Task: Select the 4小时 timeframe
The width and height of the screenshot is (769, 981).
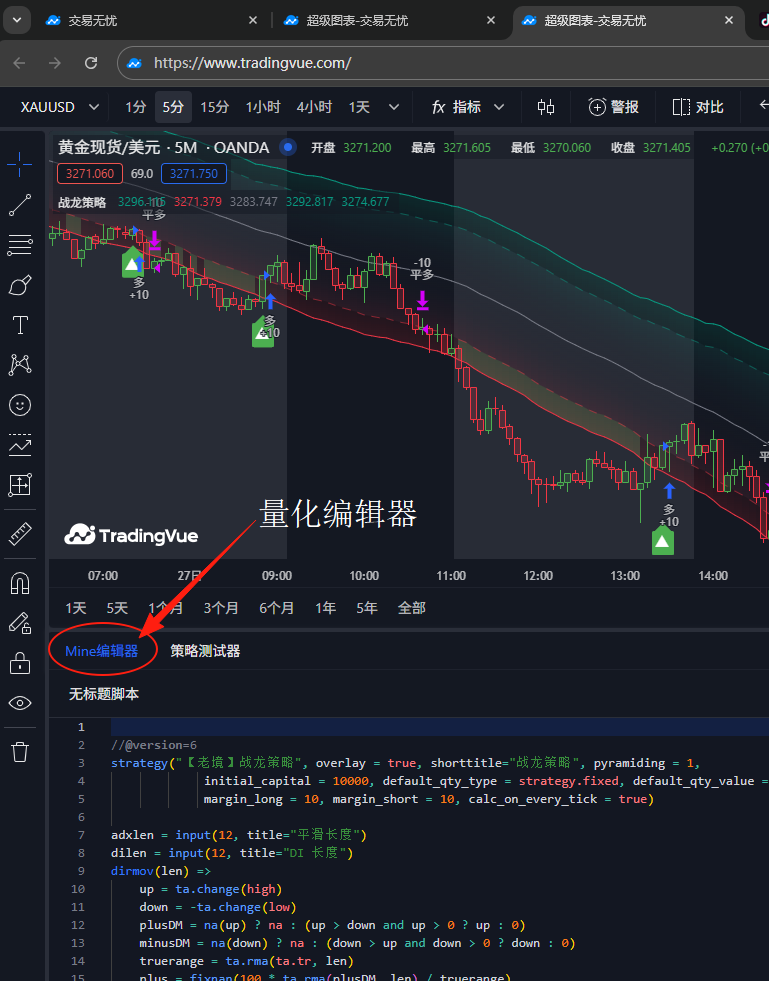Action: tap(314, 107)
